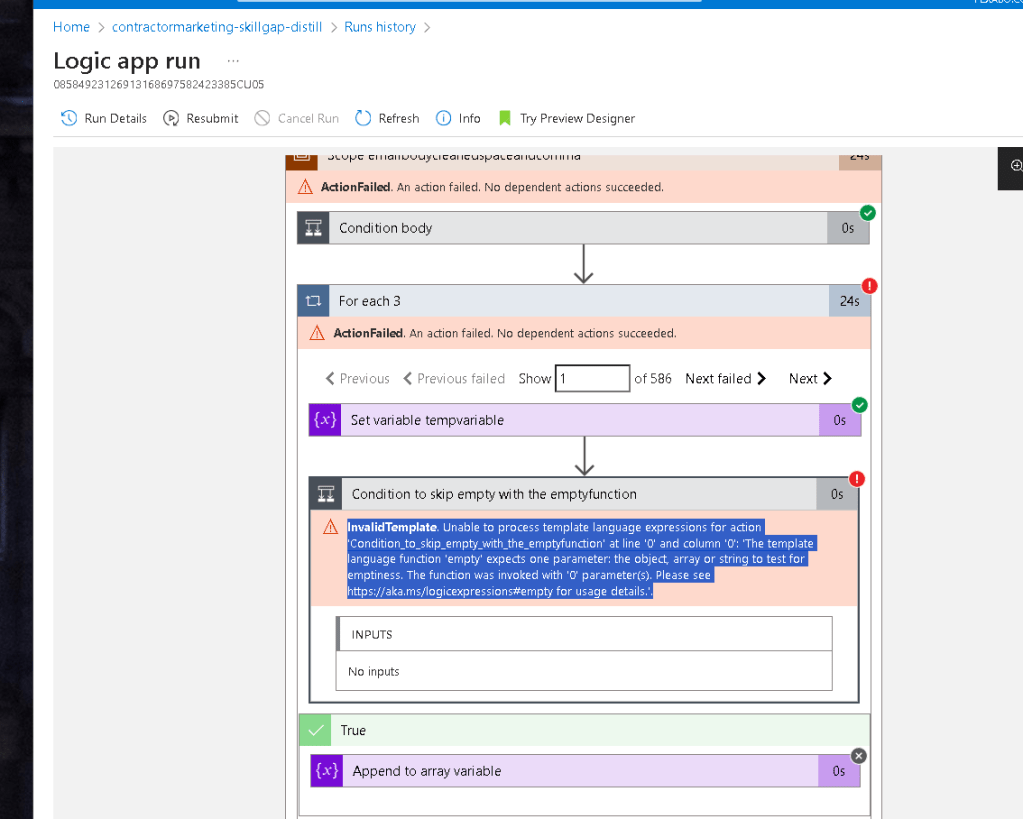Screen dimensions: 1023x819
Task: Click the Resubmit play icon
Action: click(x=171, y=118)
